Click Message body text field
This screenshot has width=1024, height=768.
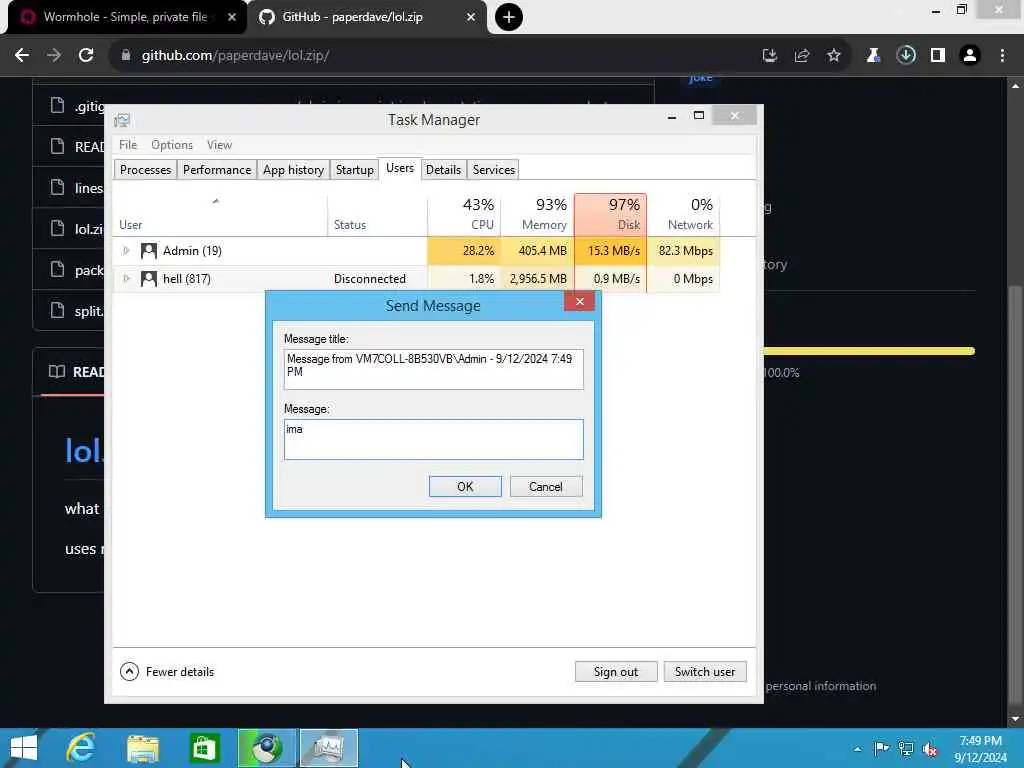(434, 440)
